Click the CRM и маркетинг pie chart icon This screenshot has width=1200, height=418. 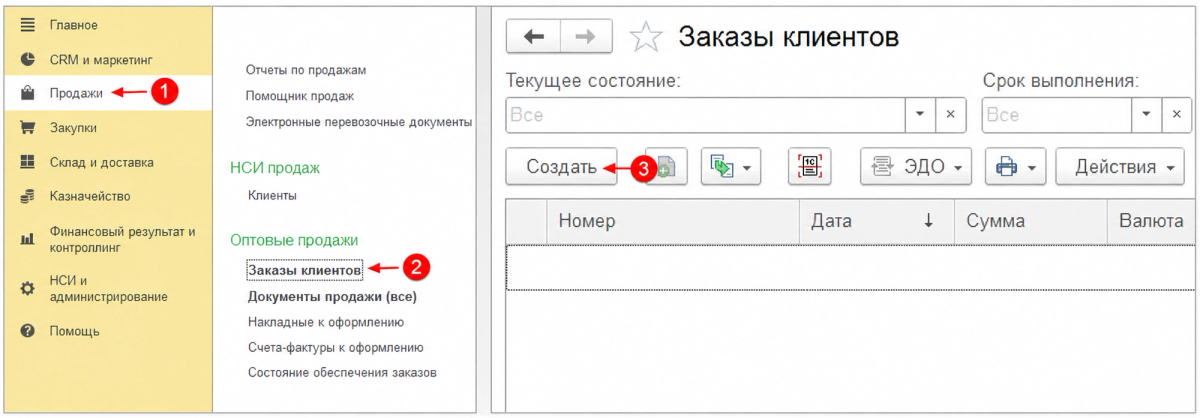tap(28, 59)
